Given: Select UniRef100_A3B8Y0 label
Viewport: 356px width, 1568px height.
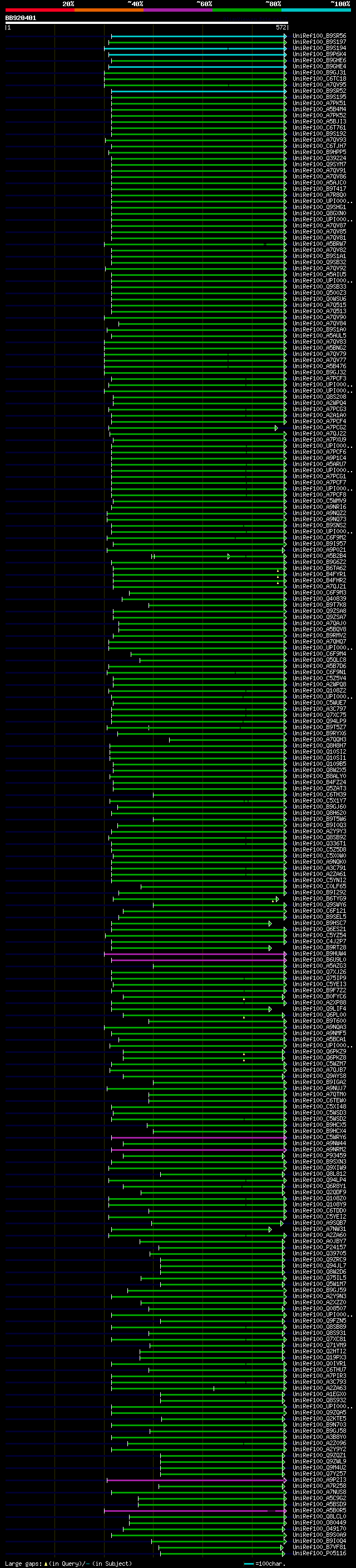Looking at the screenshot, I should (x=319, y=1437).
